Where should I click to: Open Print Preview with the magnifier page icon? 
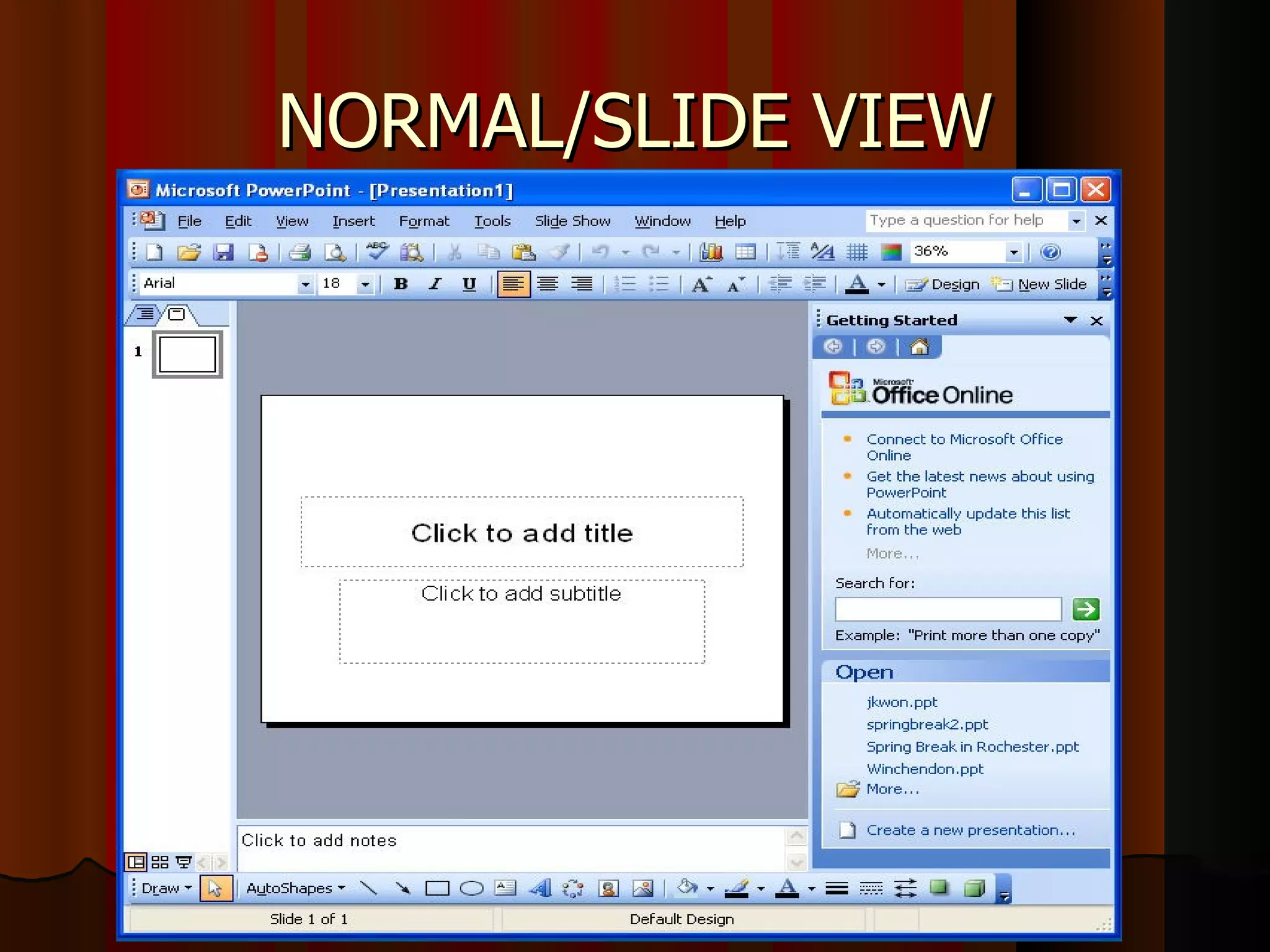tap(335, 252)
